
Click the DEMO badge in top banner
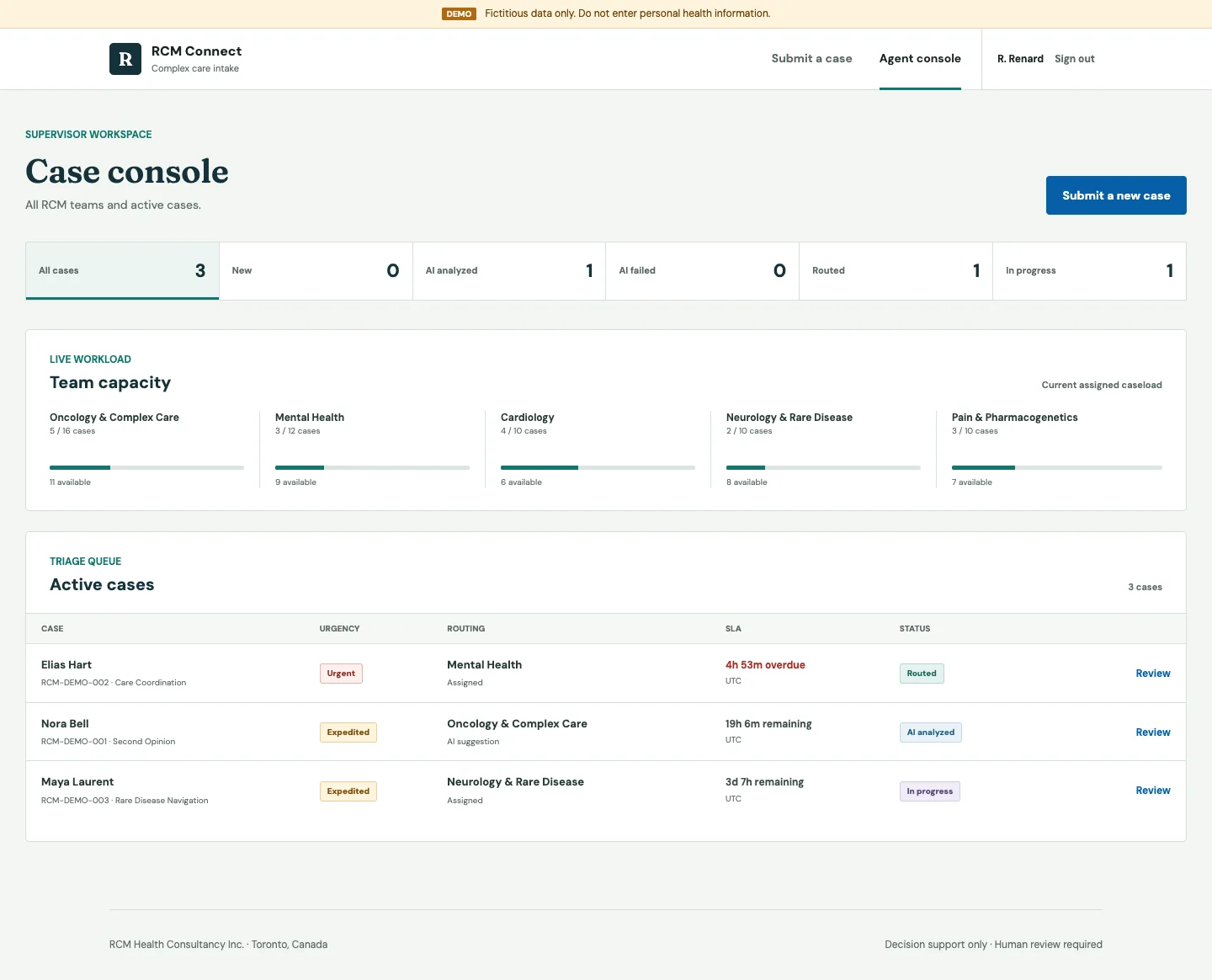(459, 13)
